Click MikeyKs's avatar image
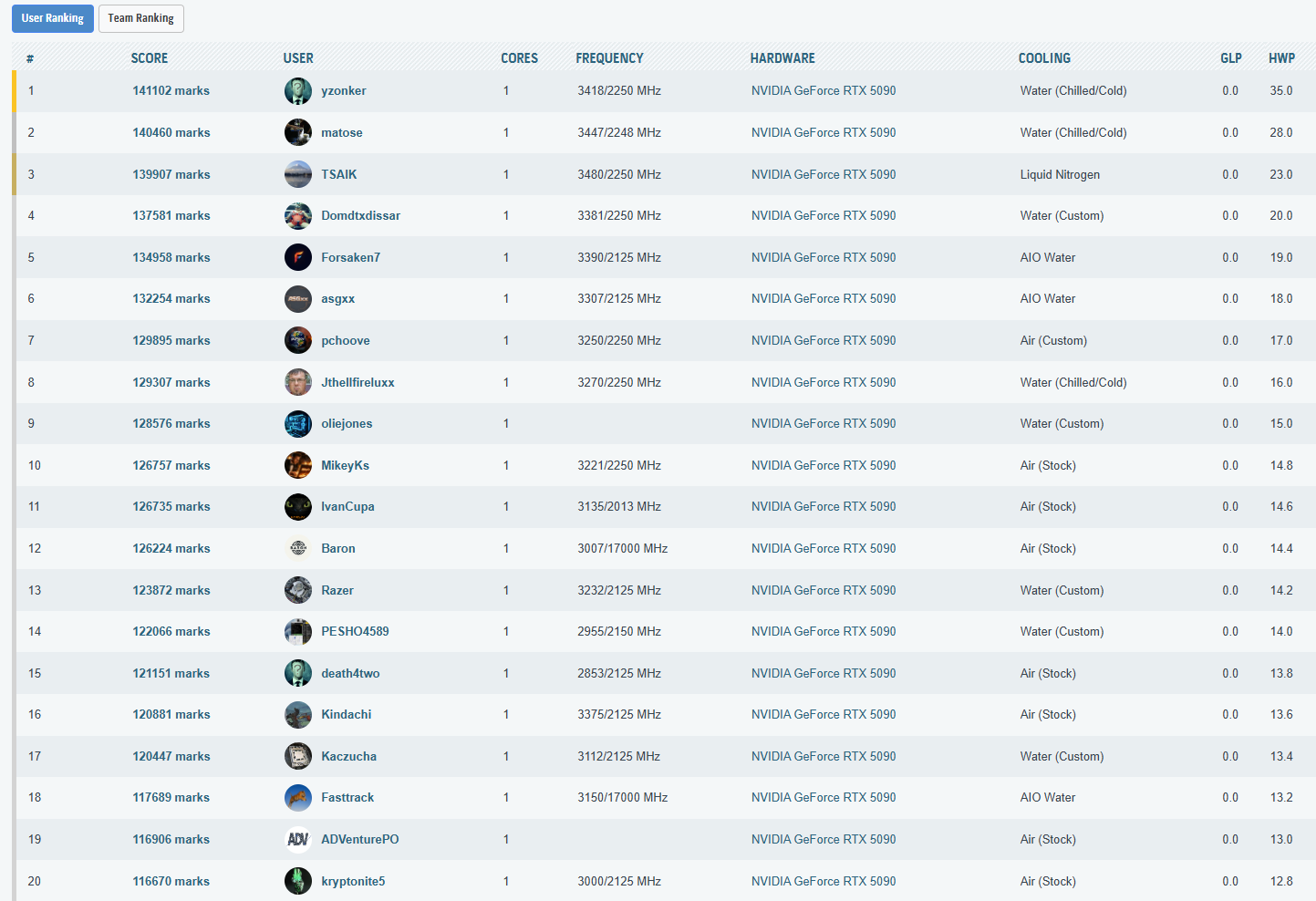Viewport: 1316px width, 901px height. point(297,466)
